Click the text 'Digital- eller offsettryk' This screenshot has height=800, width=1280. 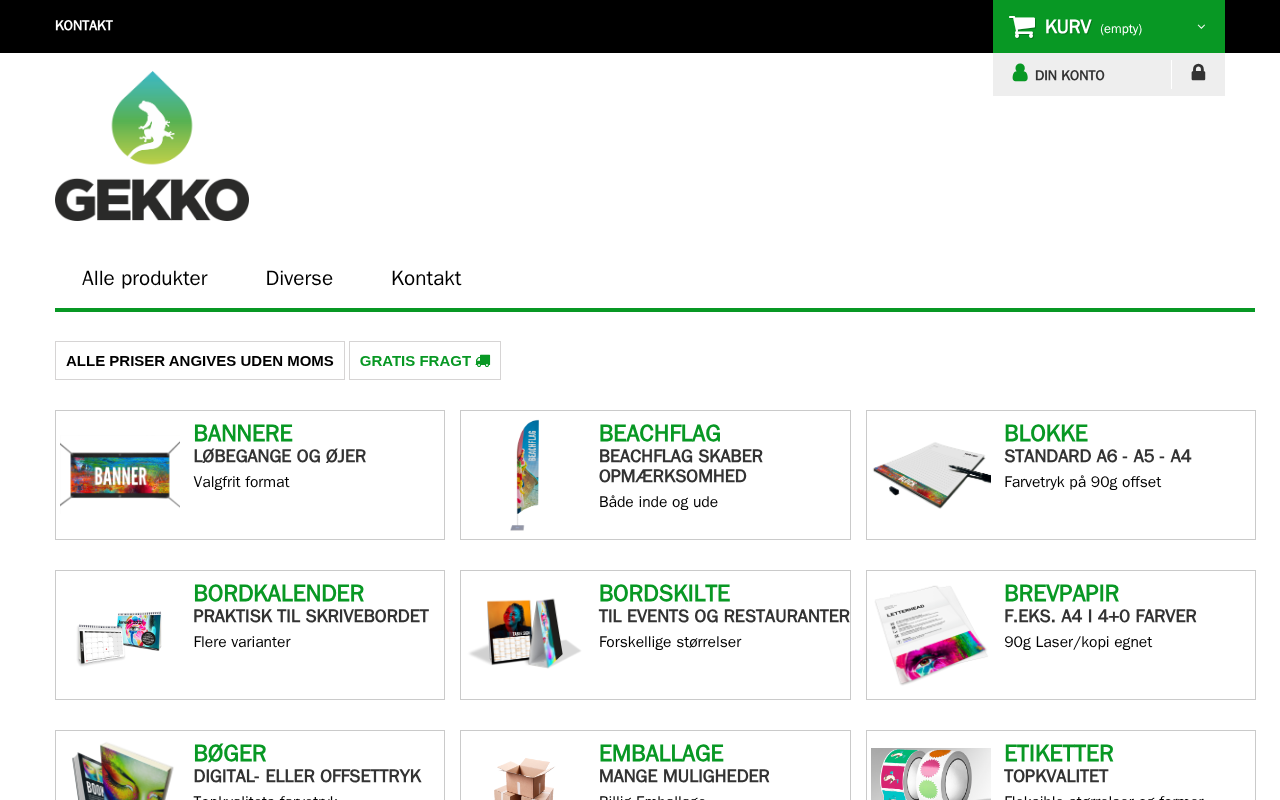(x=307, y=777)
